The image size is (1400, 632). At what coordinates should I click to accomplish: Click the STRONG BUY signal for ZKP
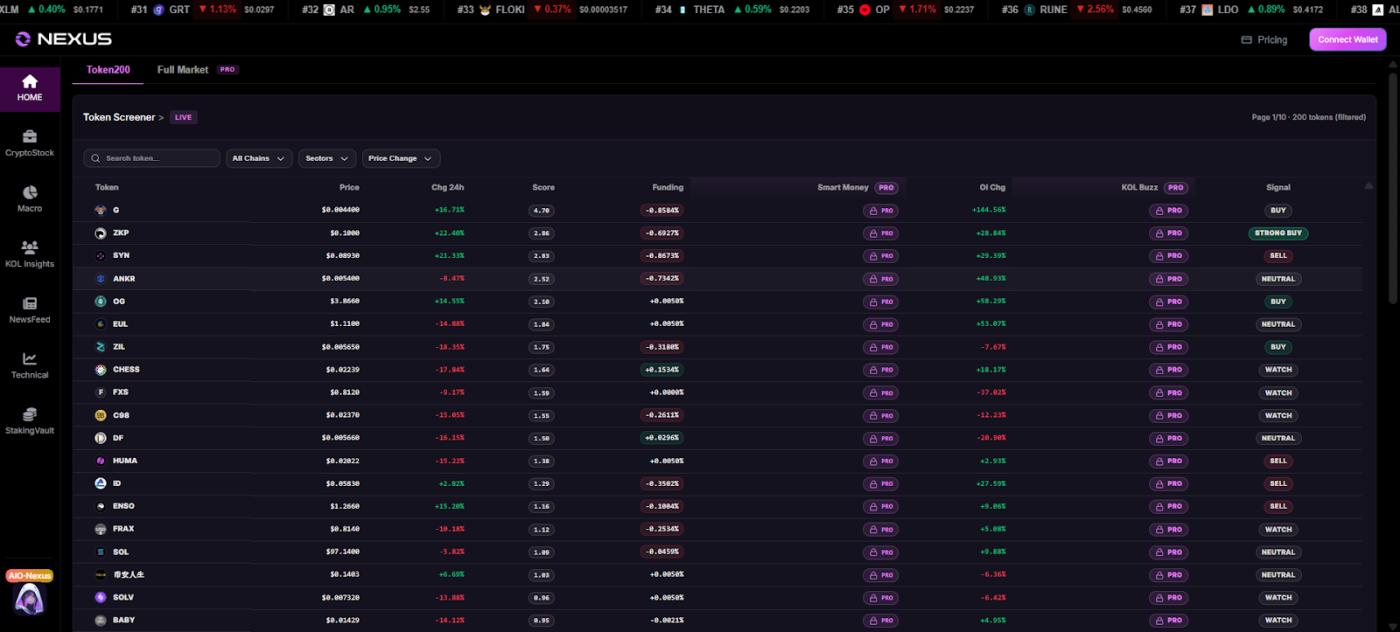point(1277,233)
